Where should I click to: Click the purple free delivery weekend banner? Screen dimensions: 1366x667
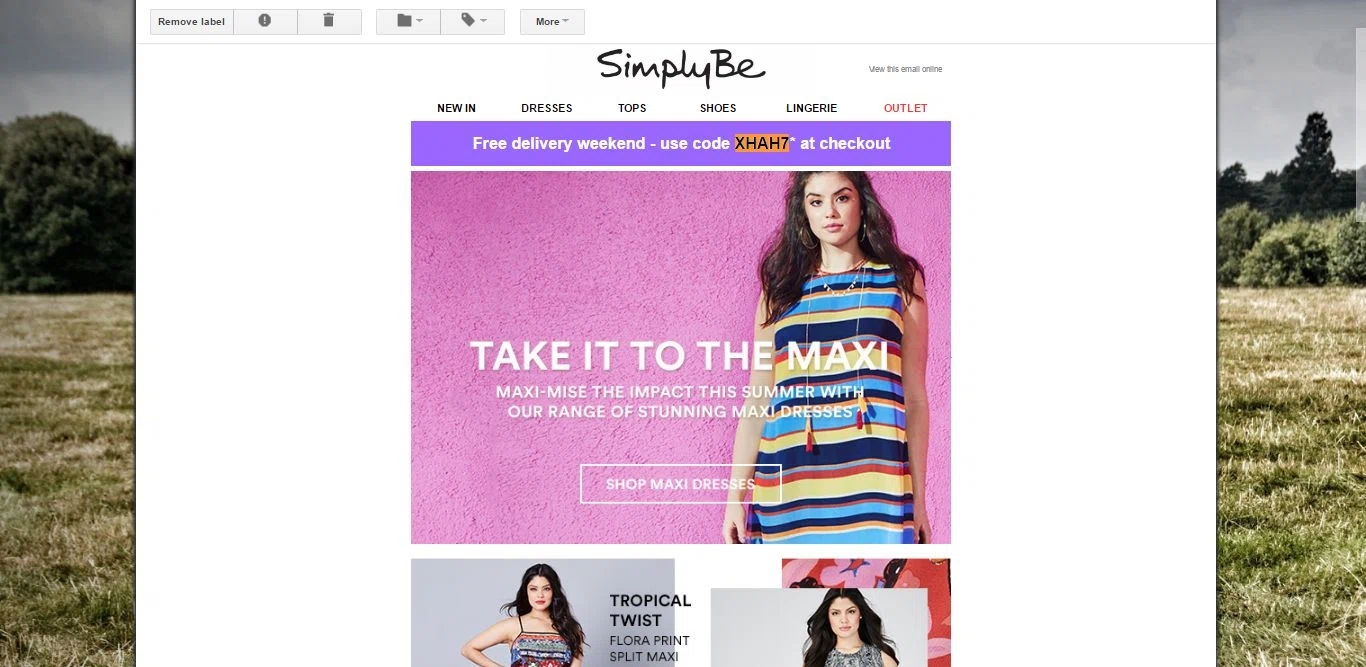point(681,143)
